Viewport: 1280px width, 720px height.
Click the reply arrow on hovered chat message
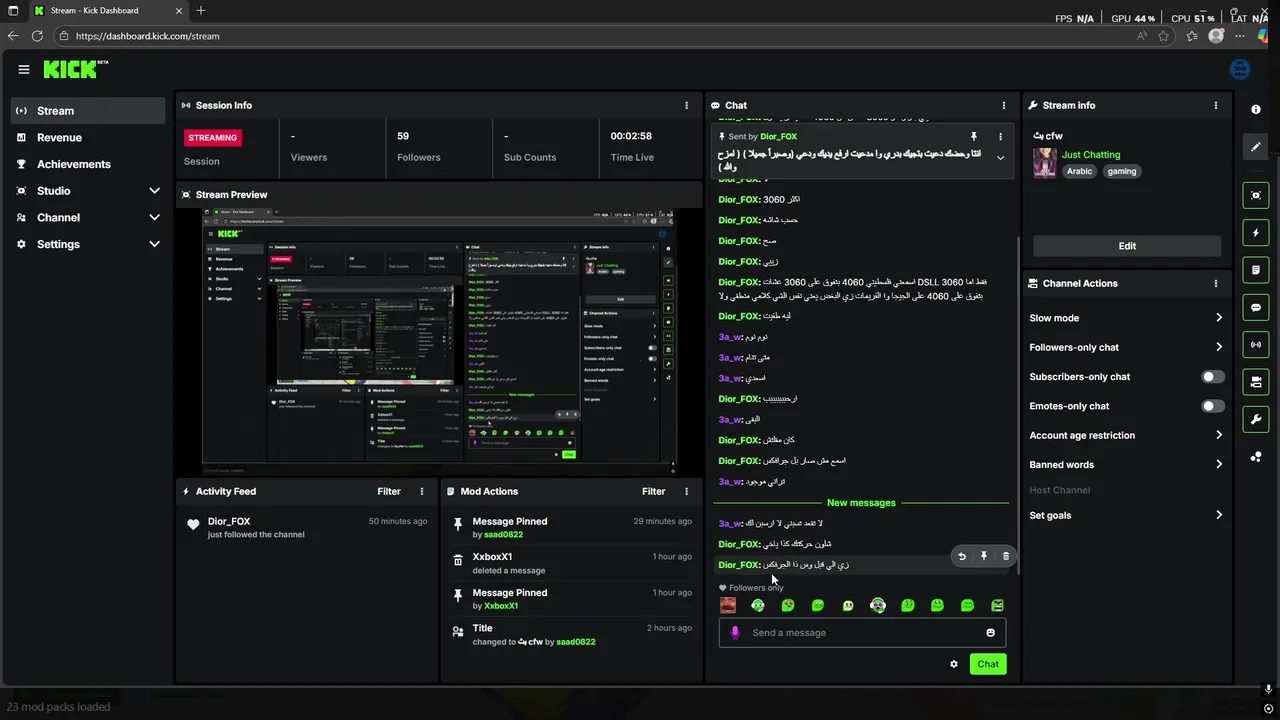point(962,556)
